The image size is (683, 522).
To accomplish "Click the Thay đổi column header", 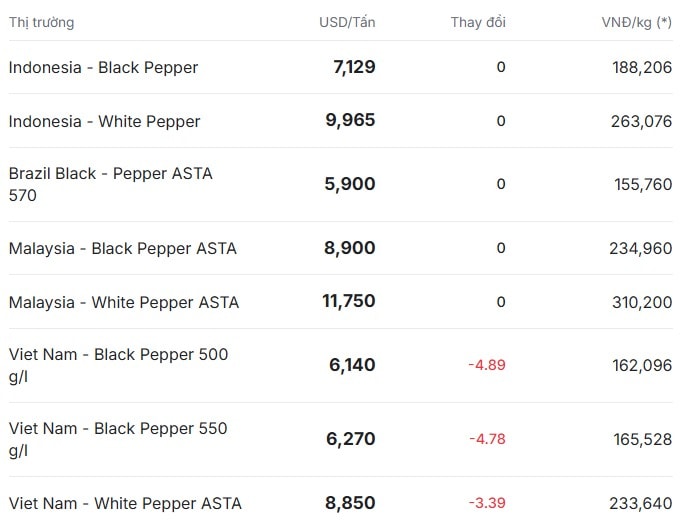I will [478, 22].
